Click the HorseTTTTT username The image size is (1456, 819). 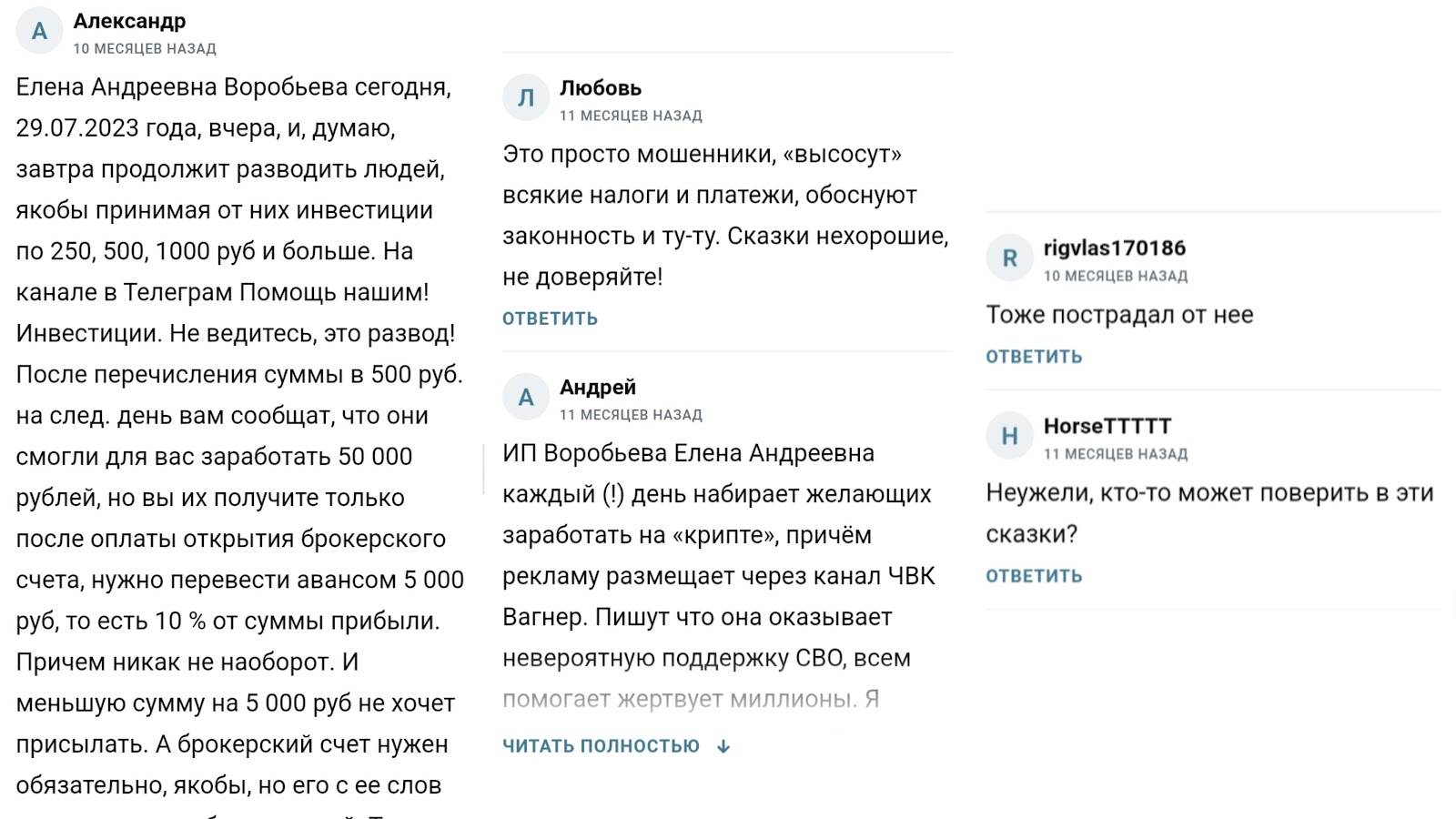point(1107,426)
